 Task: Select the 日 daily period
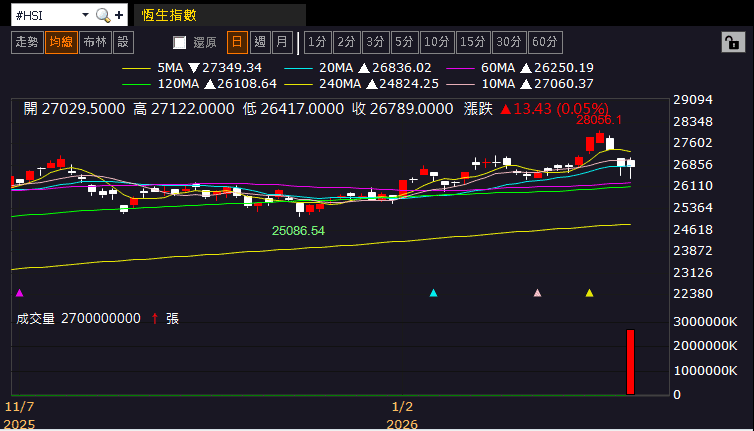pyautogui.click(x=238, y=42)
